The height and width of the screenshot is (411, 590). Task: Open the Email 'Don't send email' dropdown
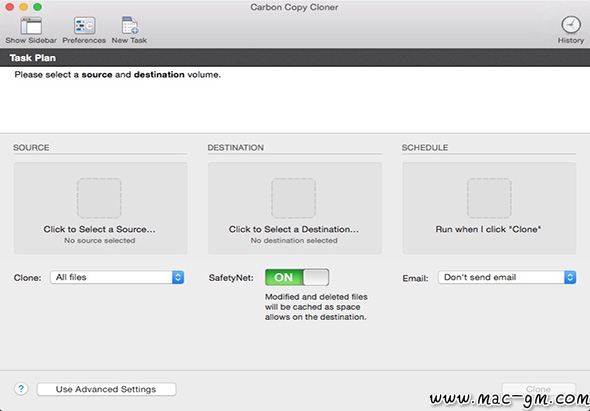pyautogui.click(x=507, y=277)
